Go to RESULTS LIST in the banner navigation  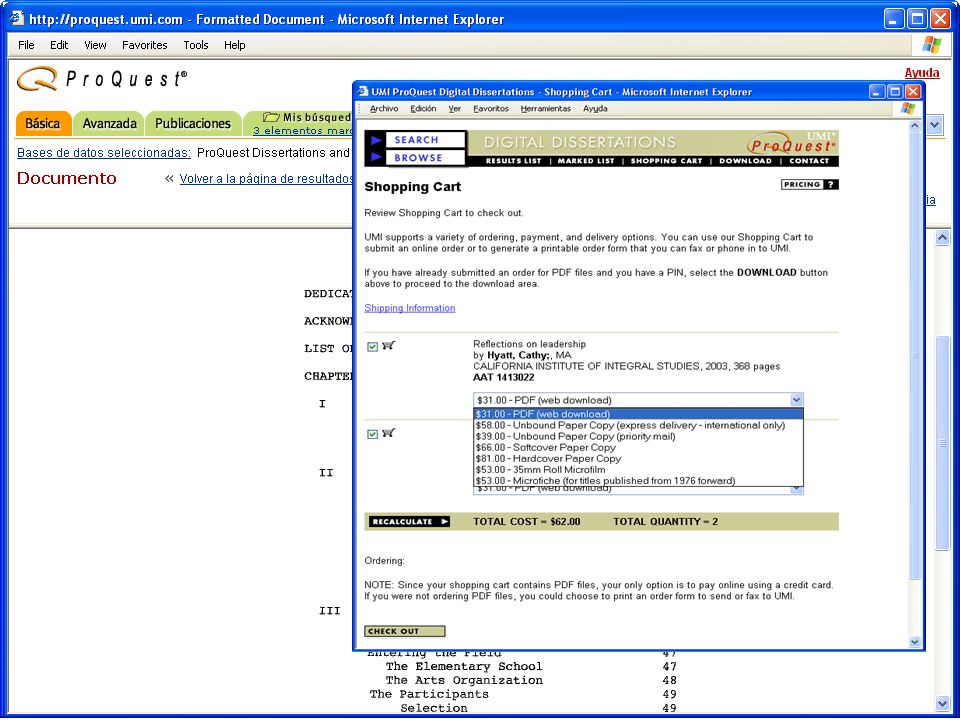(514, 161)
